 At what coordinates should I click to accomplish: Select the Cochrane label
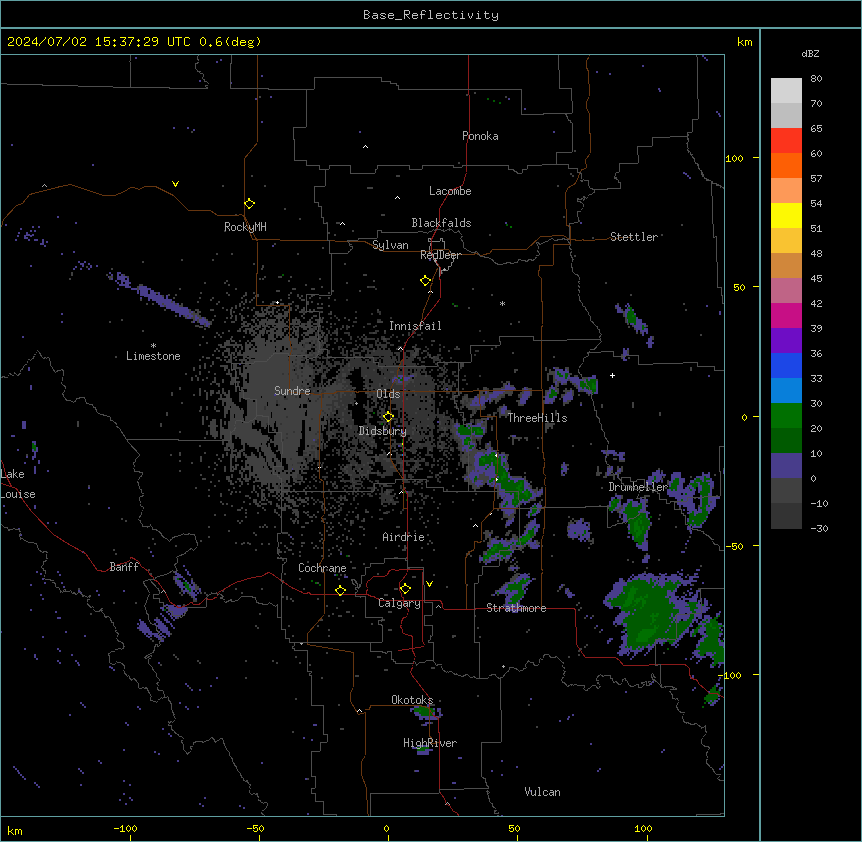tap(322, 568)
